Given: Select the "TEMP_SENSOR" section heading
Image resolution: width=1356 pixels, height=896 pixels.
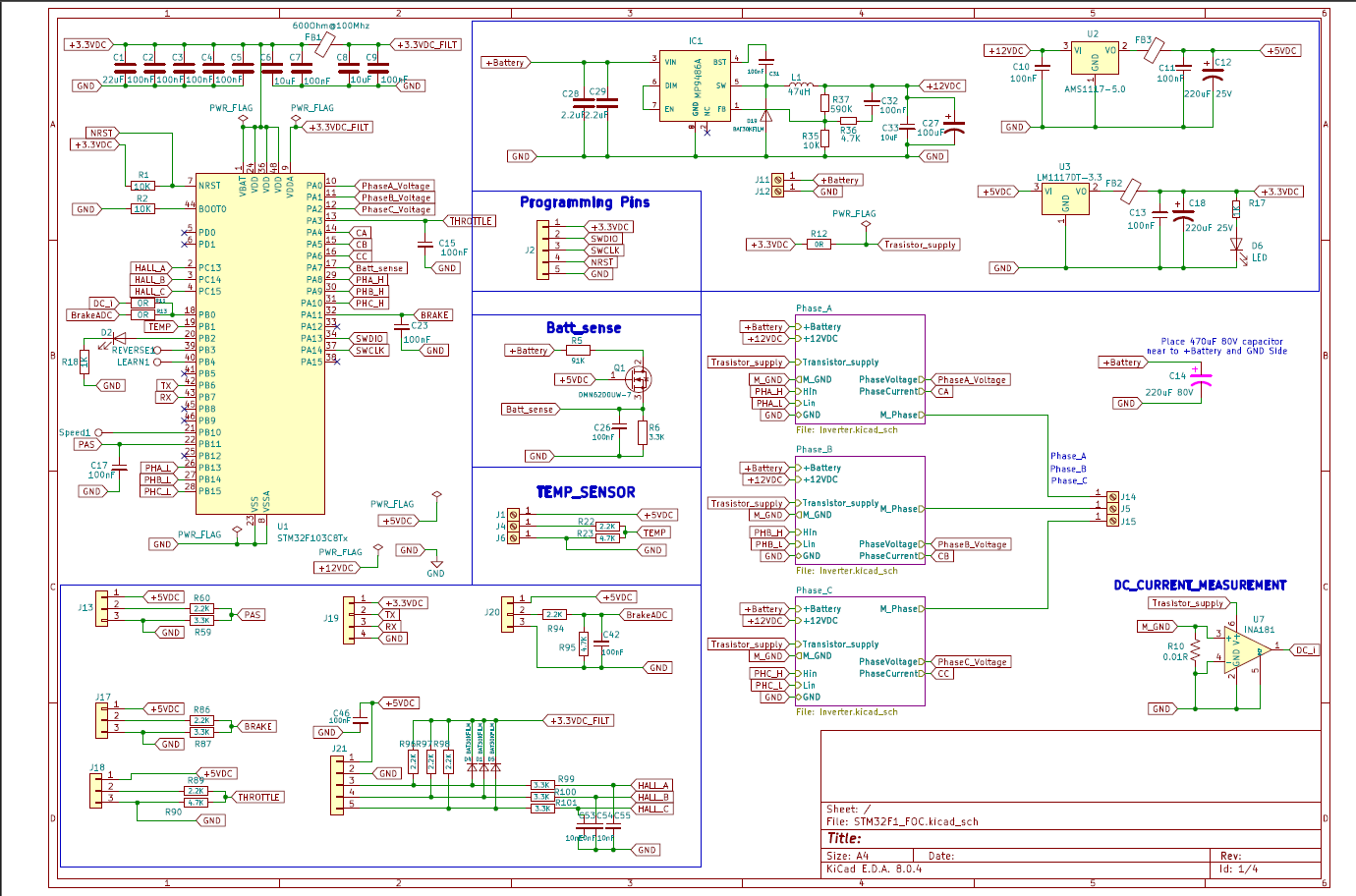Looking at the screenshot, I should pos(586,492).
